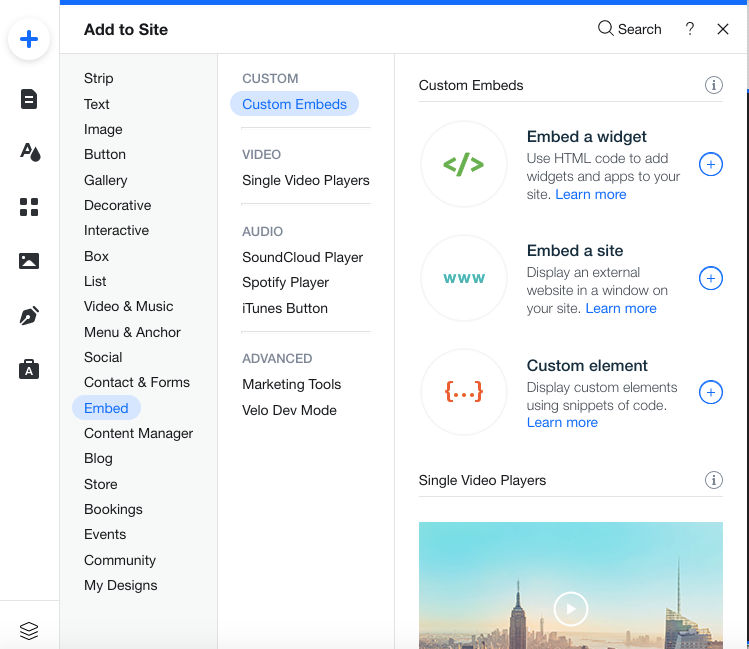Open the Store category
Screen dimensions: 749x649
(x=100, y=484)
